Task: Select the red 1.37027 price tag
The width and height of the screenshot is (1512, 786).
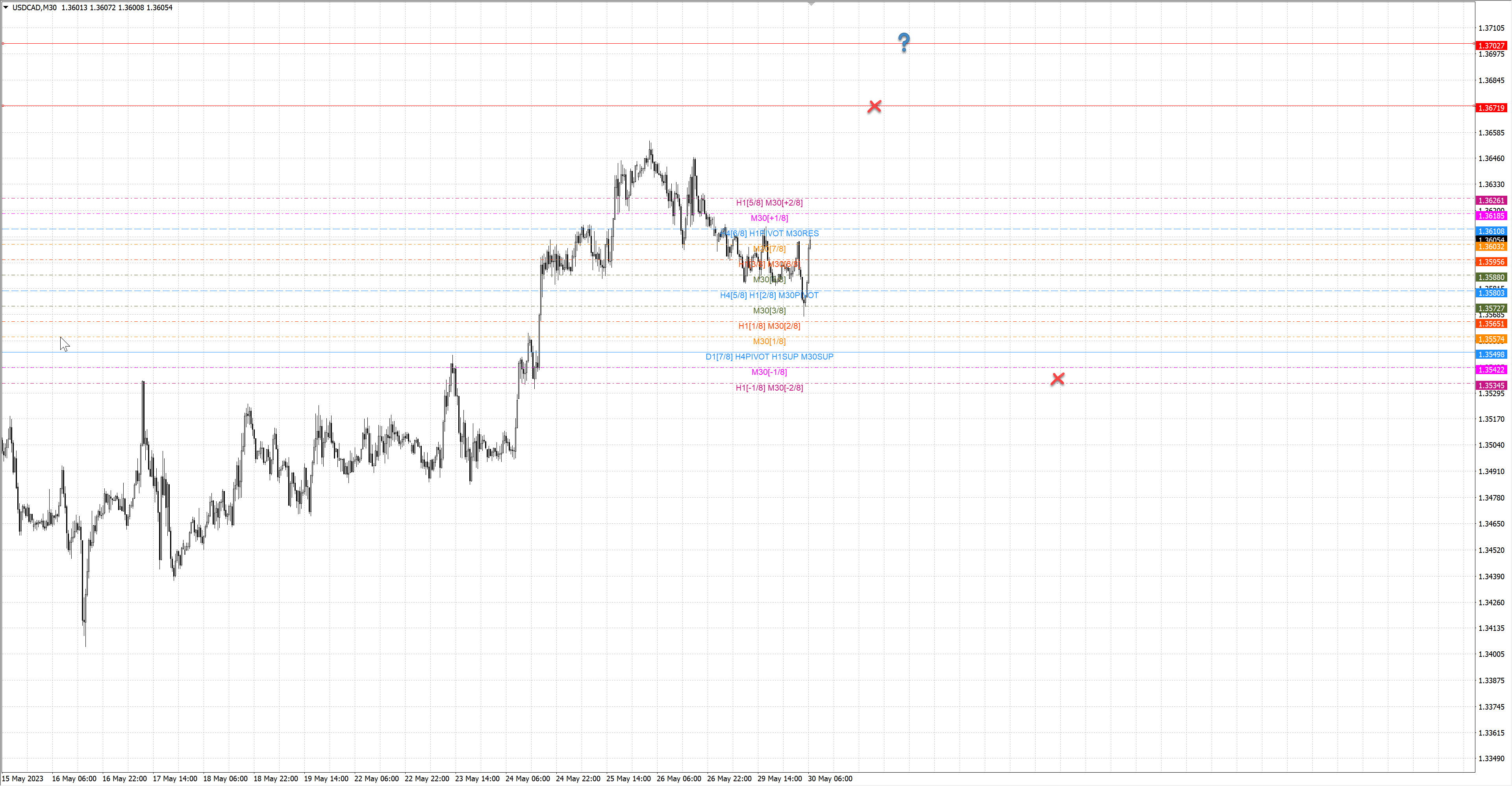Action: tap(1491, 46)
